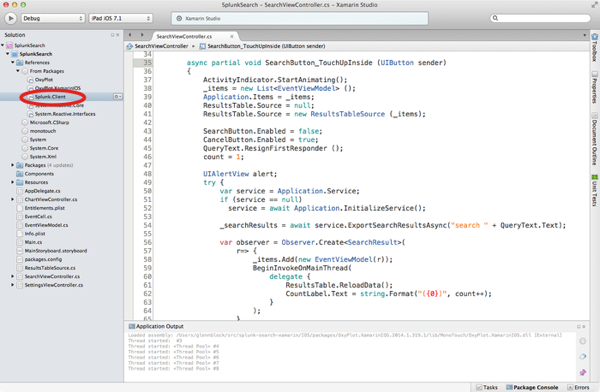
Task: Click the Xamarin Studio status bar
Action: point(300,18)
